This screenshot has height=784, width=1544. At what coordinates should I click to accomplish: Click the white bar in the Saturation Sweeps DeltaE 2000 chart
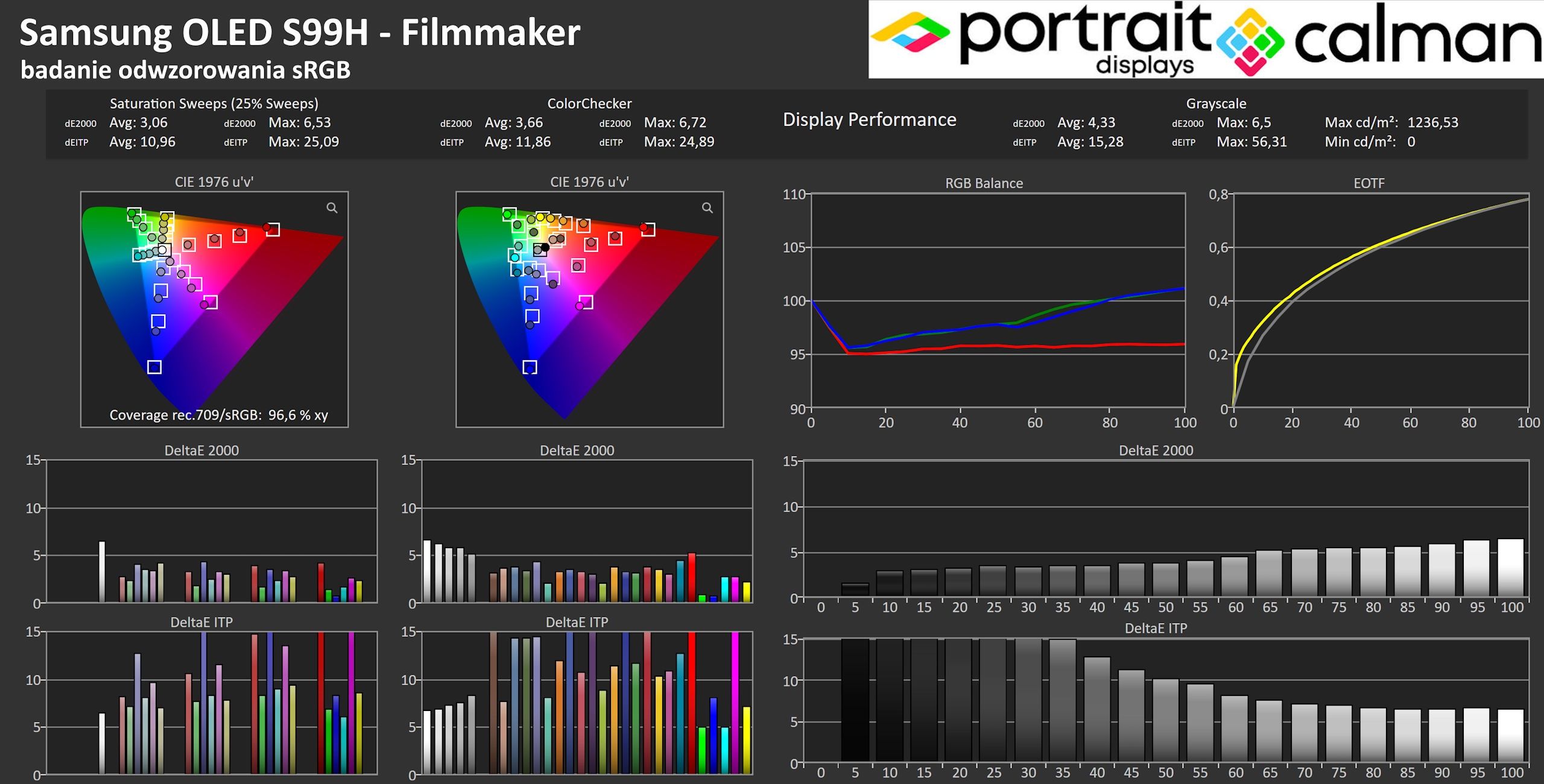(102, 572)
